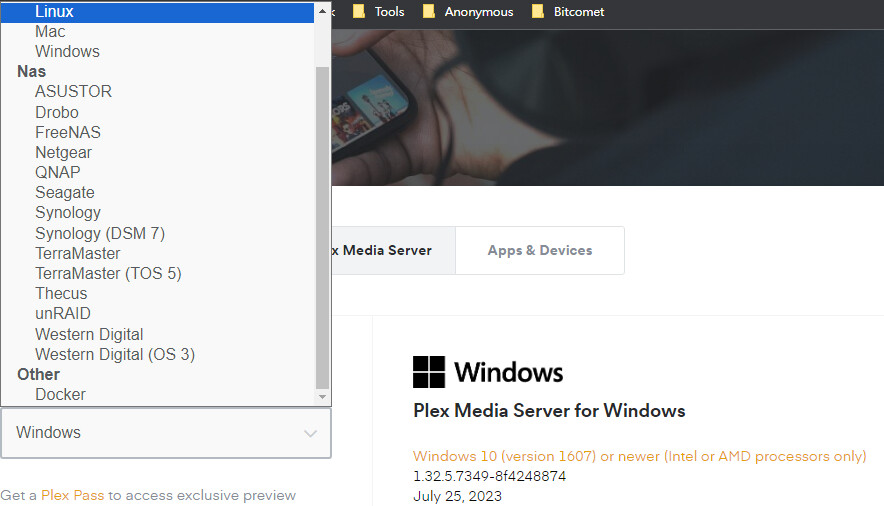884x506 pixels.
Task: Switch to Plex Media Server tab
Action: pos(393,250)
